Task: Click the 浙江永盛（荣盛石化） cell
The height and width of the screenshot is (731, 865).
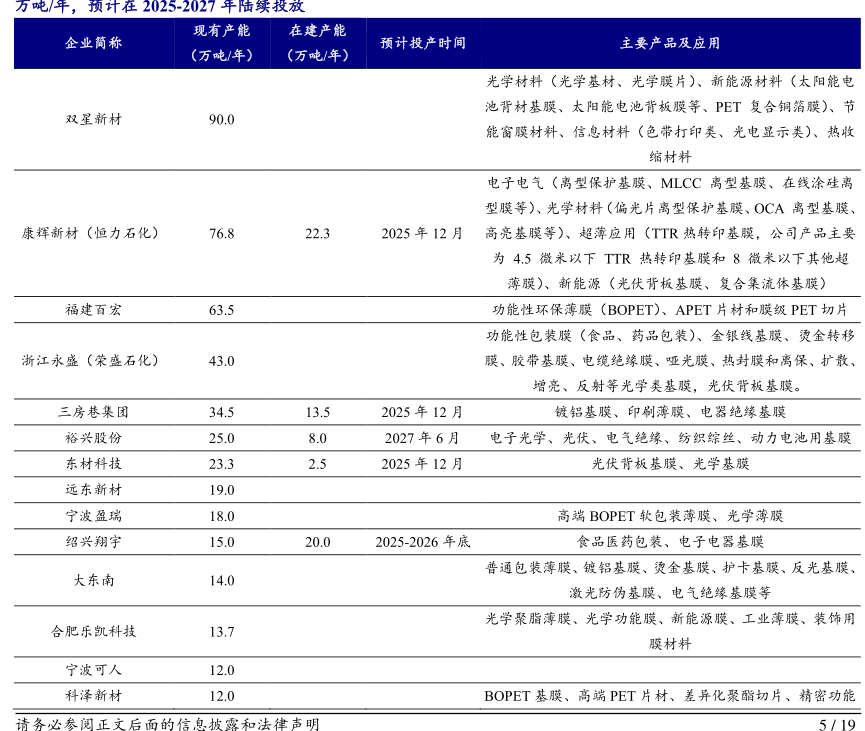Action: click(93, 360)
